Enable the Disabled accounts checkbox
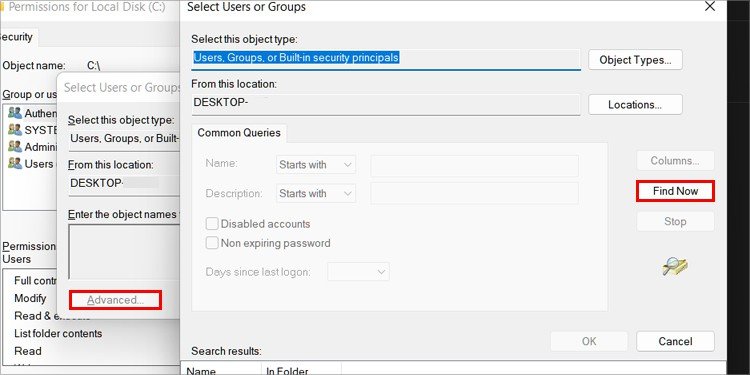Viewport: 750px width, 375px height. 212,224
